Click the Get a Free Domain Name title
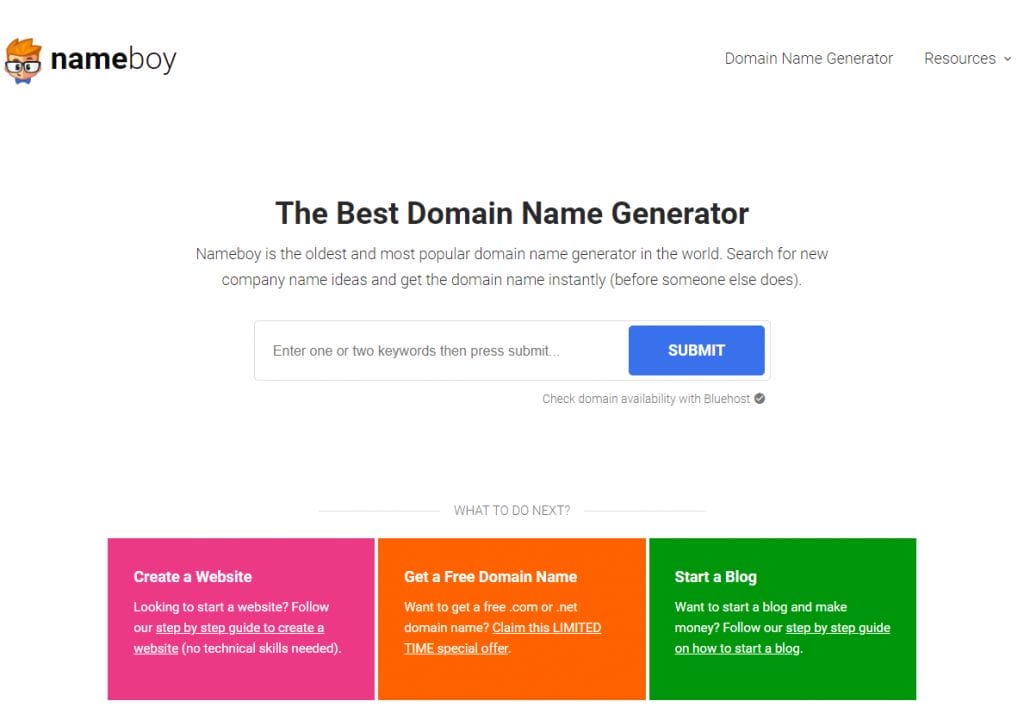The width and height of the screenshot is (1024, 707). coord(490,576)
